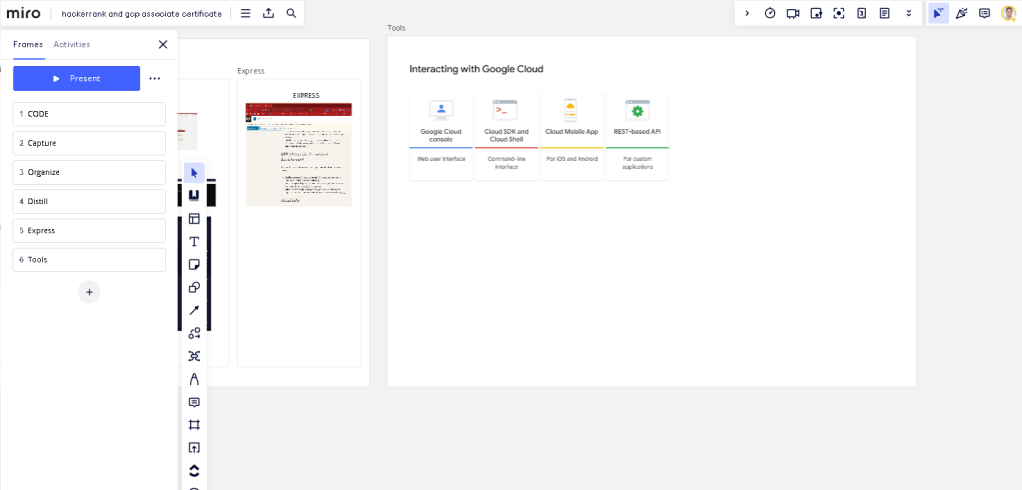Open the Upload tool
This screenshot has width=1022, height=490.
coord(194,448)
